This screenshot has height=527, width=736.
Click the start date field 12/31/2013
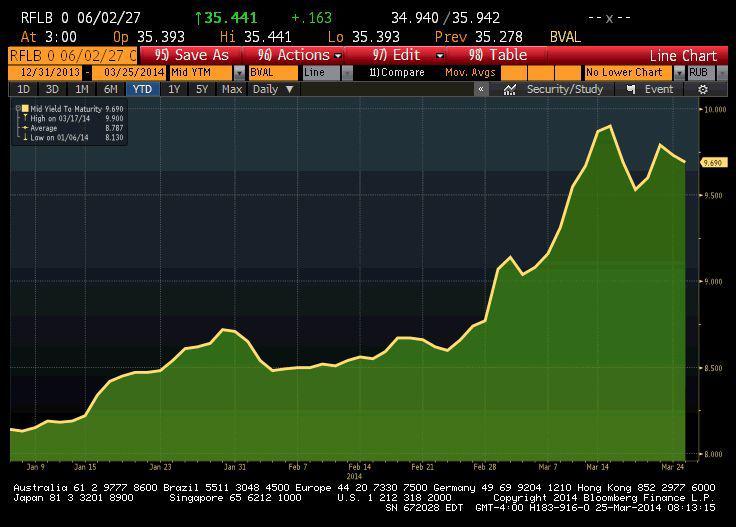[x=48, y=73]
